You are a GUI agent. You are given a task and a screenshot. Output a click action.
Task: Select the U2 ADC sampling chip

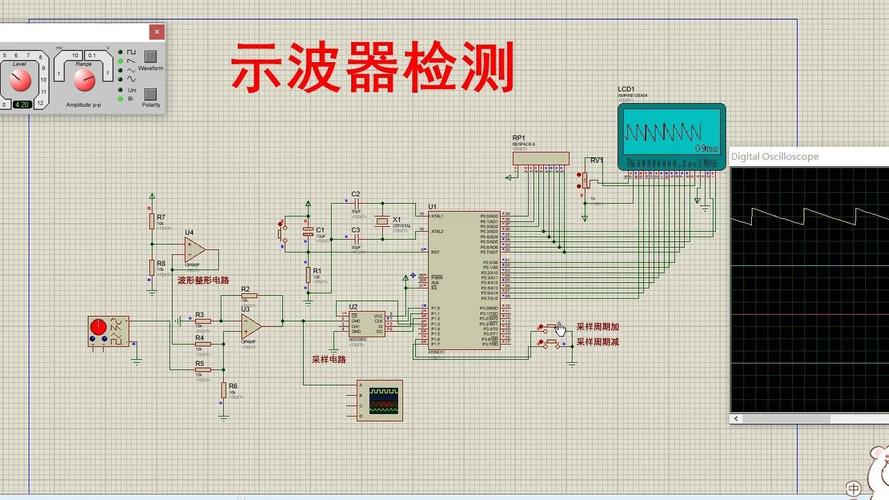(x=367, y=324)
